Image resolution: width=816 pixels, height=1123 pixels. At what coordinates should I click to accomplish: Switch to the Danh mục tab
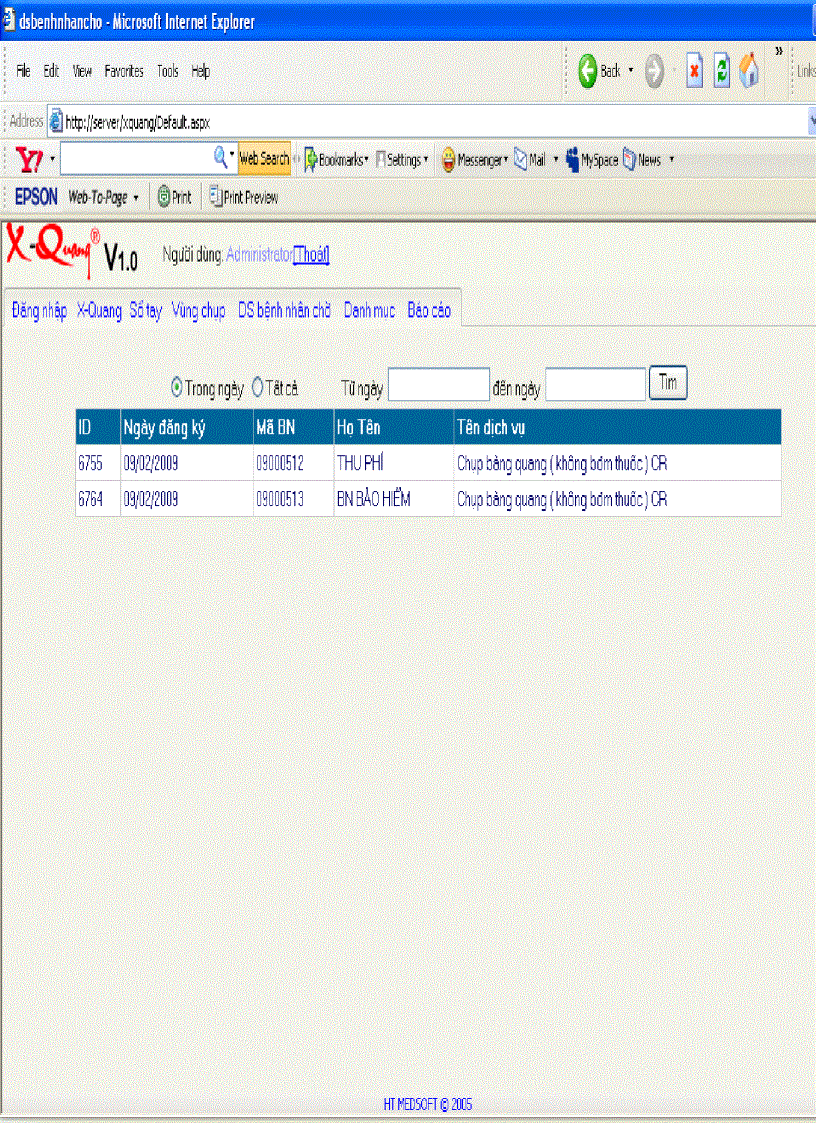(369, 310)
